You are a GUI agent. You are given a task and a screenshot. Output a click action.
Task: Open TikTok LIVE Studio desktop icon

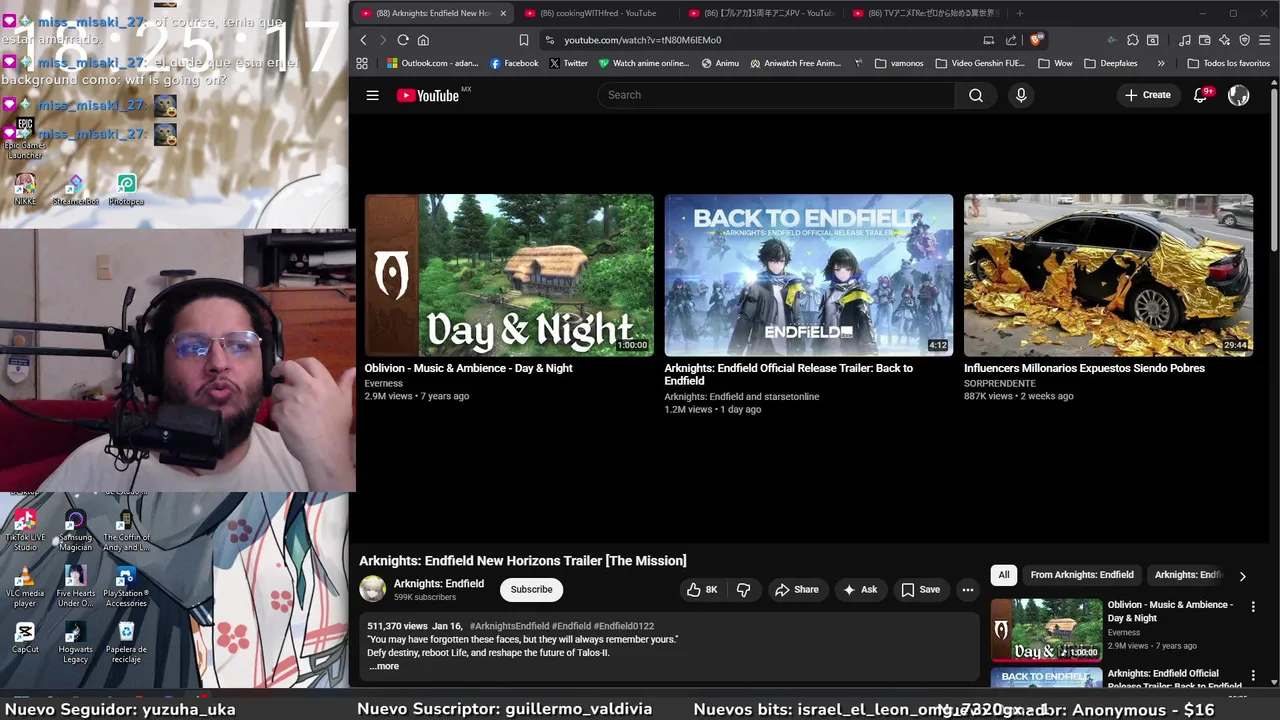pyautogui.click(x=25, y=531)
